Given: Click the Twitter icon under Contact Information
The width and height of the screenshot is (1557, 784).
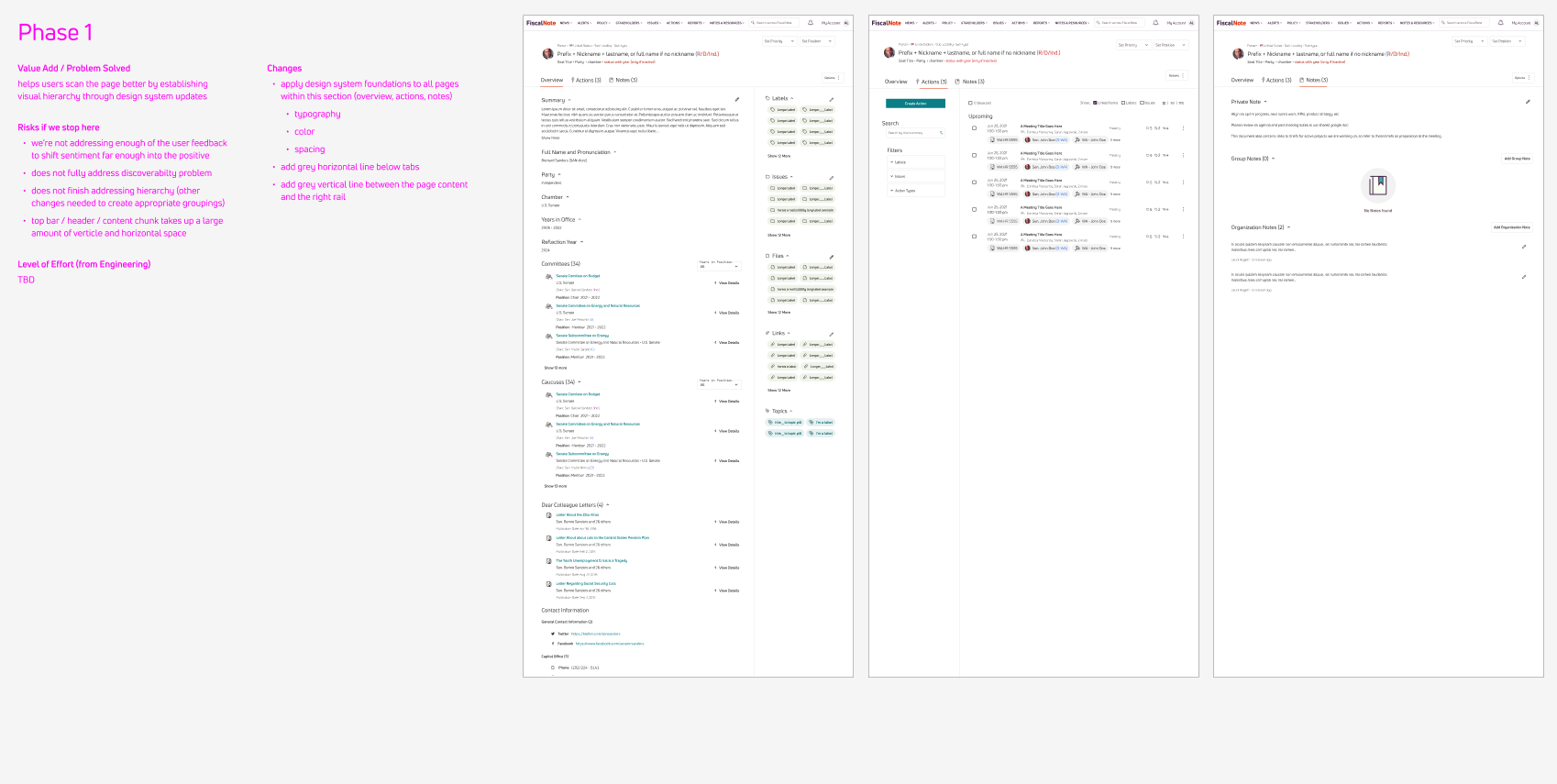Looking at the screenshot, I should [553, 634].
